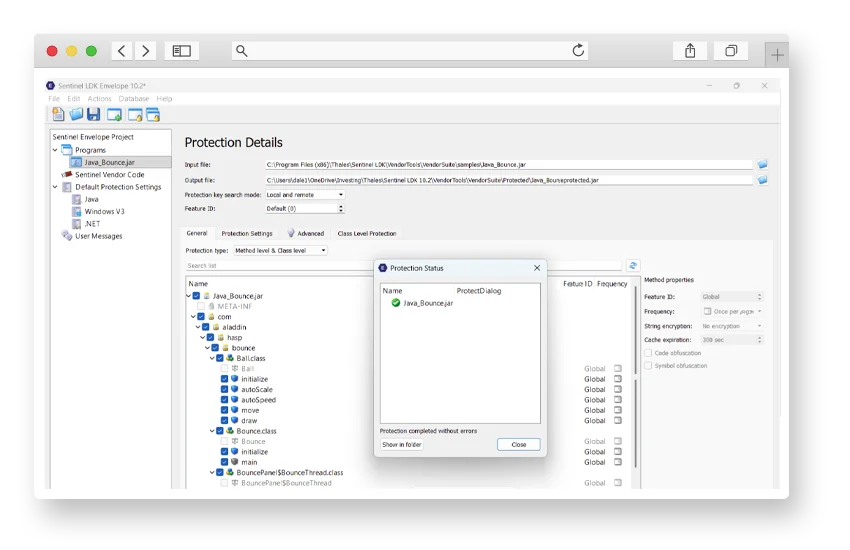This screenshot has width=850, height=550.
Task: Open the Database menu
Action: (133, 99)
